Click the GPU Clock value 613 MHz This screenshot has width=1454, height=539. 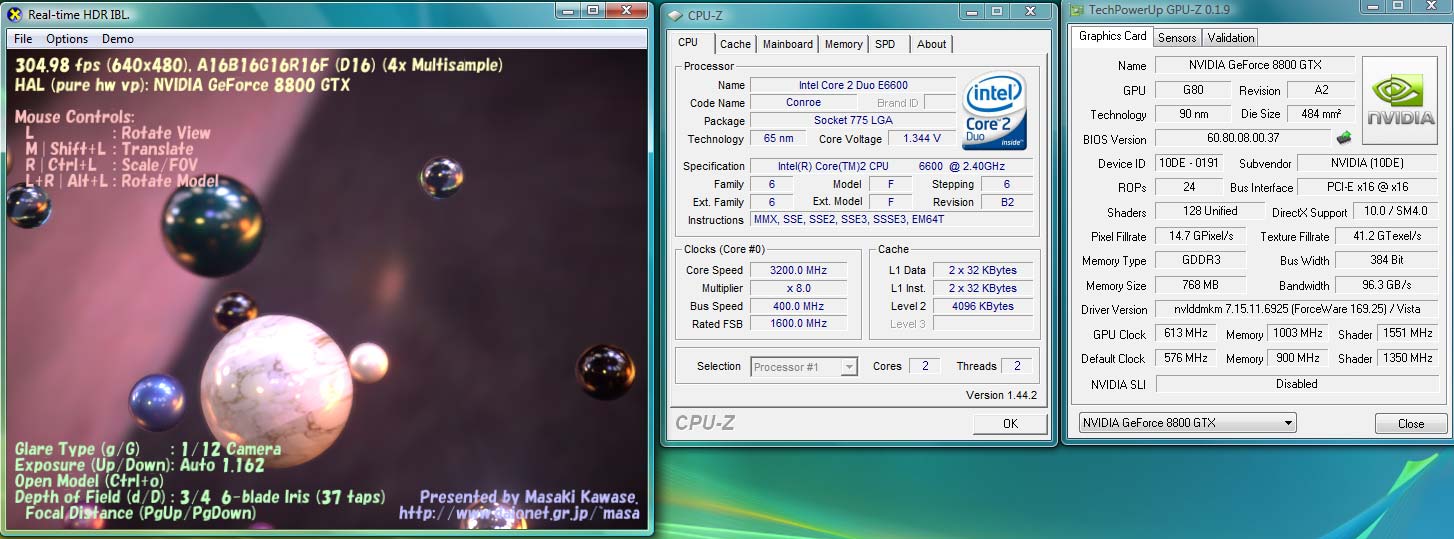[1188, 333]
